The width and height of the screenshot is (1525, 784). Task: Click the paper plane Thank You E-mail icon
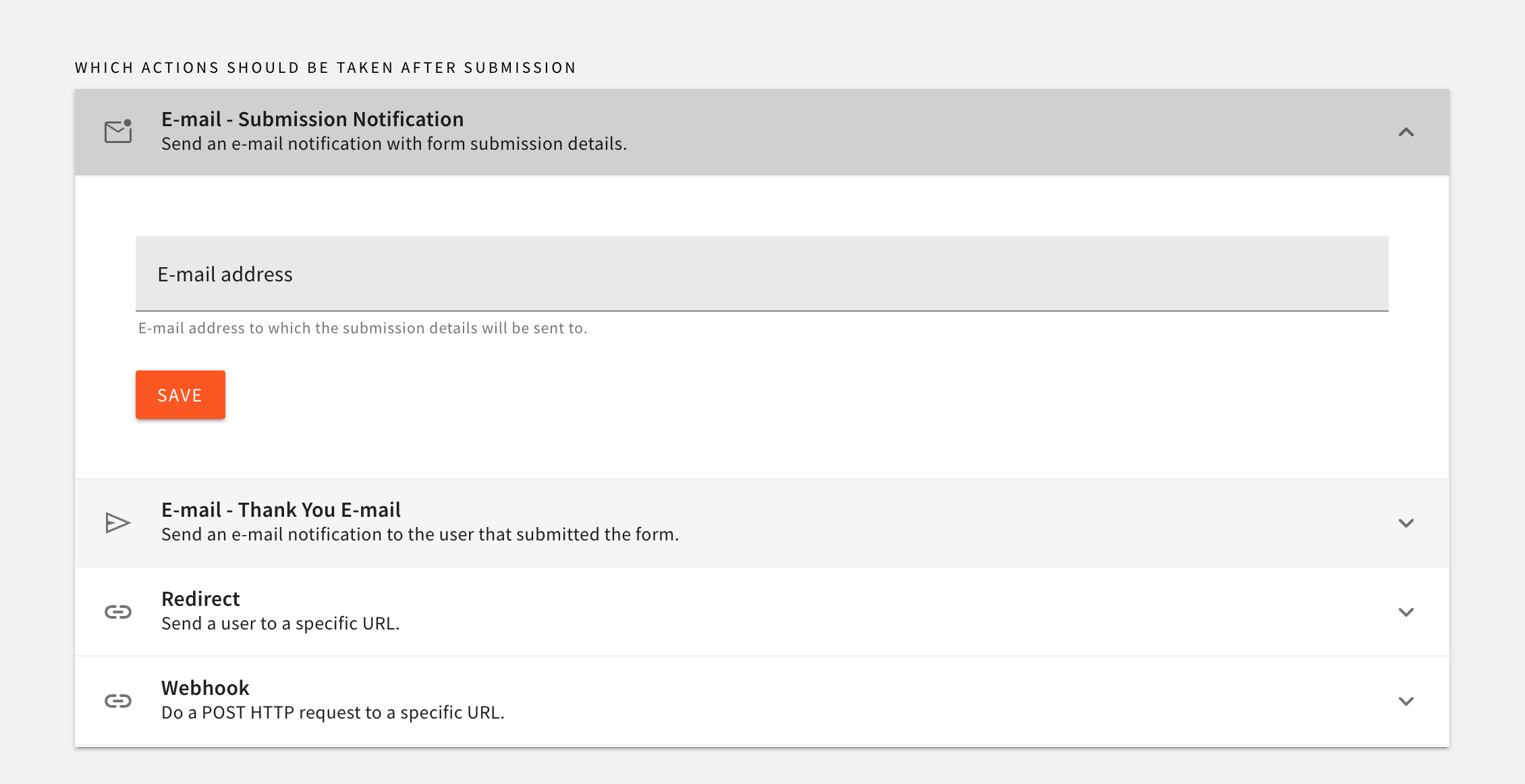pyautogui.click(x=118, y=523)
